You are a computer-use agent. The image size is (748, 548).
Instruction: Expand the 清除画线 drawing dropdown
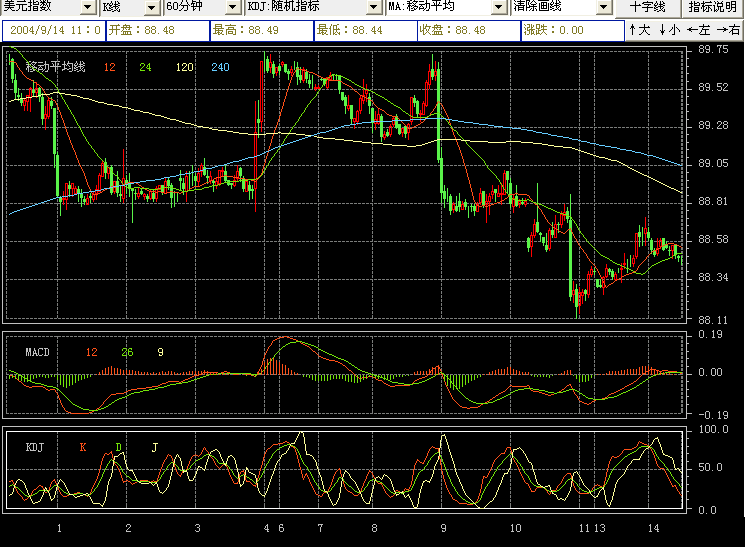click(x=603, y=8)
